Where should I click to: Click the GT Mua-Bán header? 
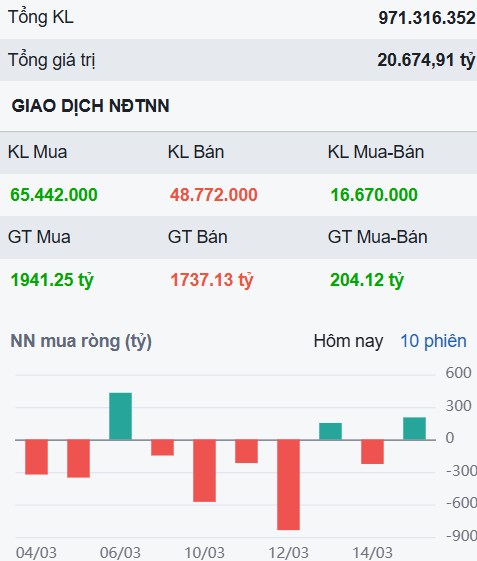(378, 237)
